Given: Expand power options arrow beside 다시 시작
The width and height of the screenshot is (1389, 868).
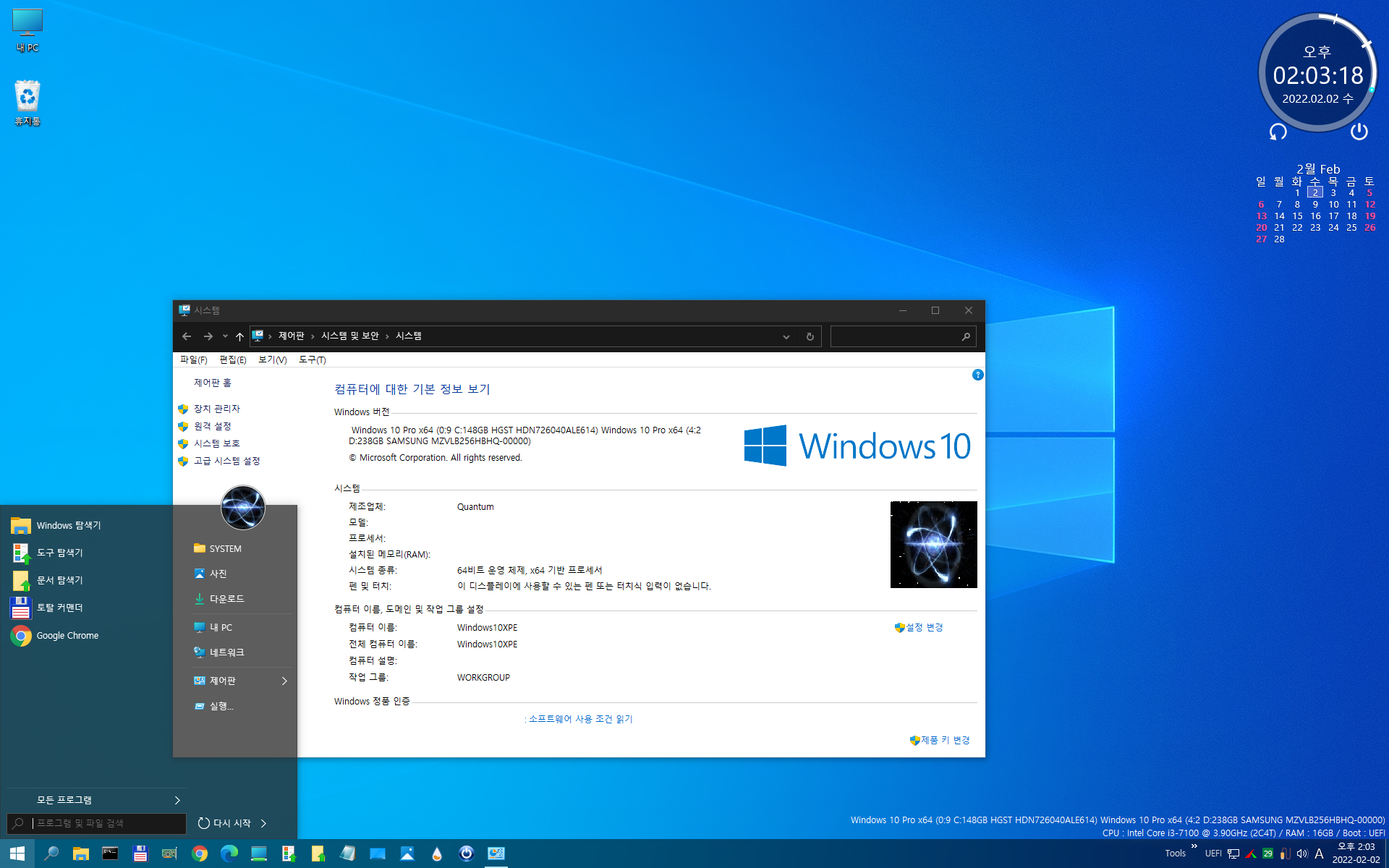Looking at the screenshot, I should [x=264, y=823].
